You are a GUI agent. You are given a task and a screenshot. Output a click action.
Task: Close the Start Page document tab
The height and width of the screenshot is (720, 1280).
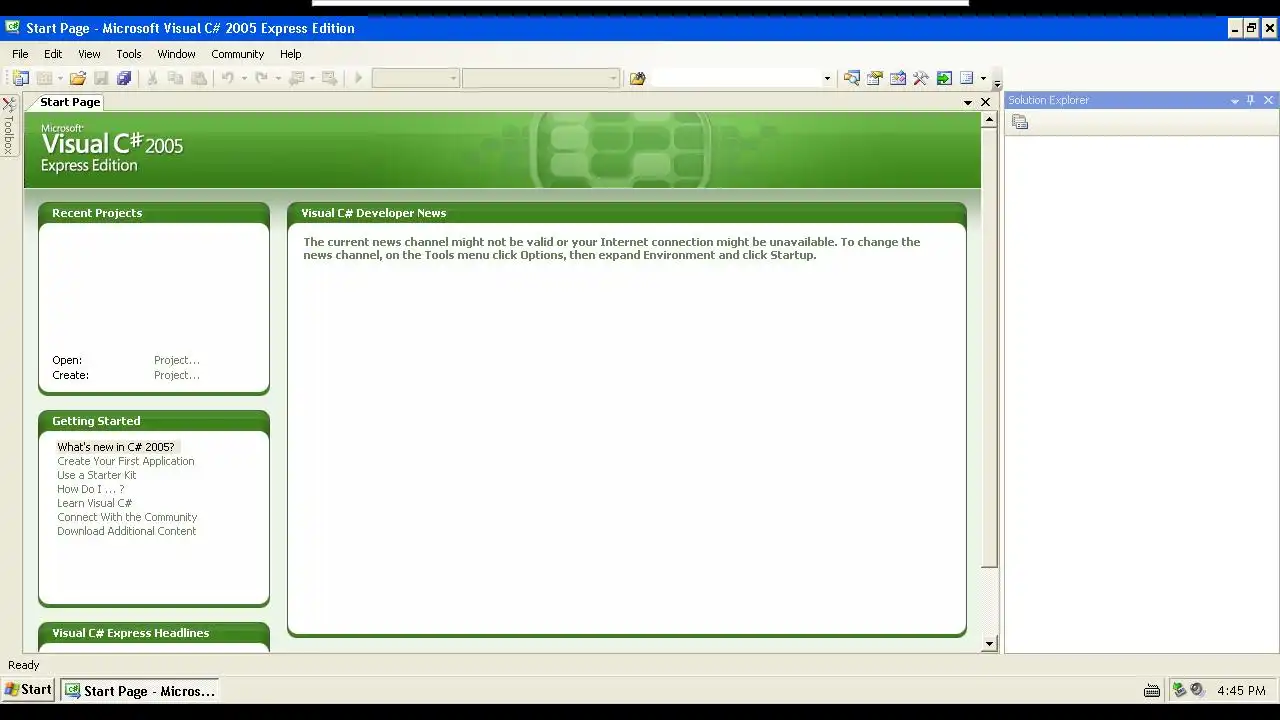coord(985,102)
